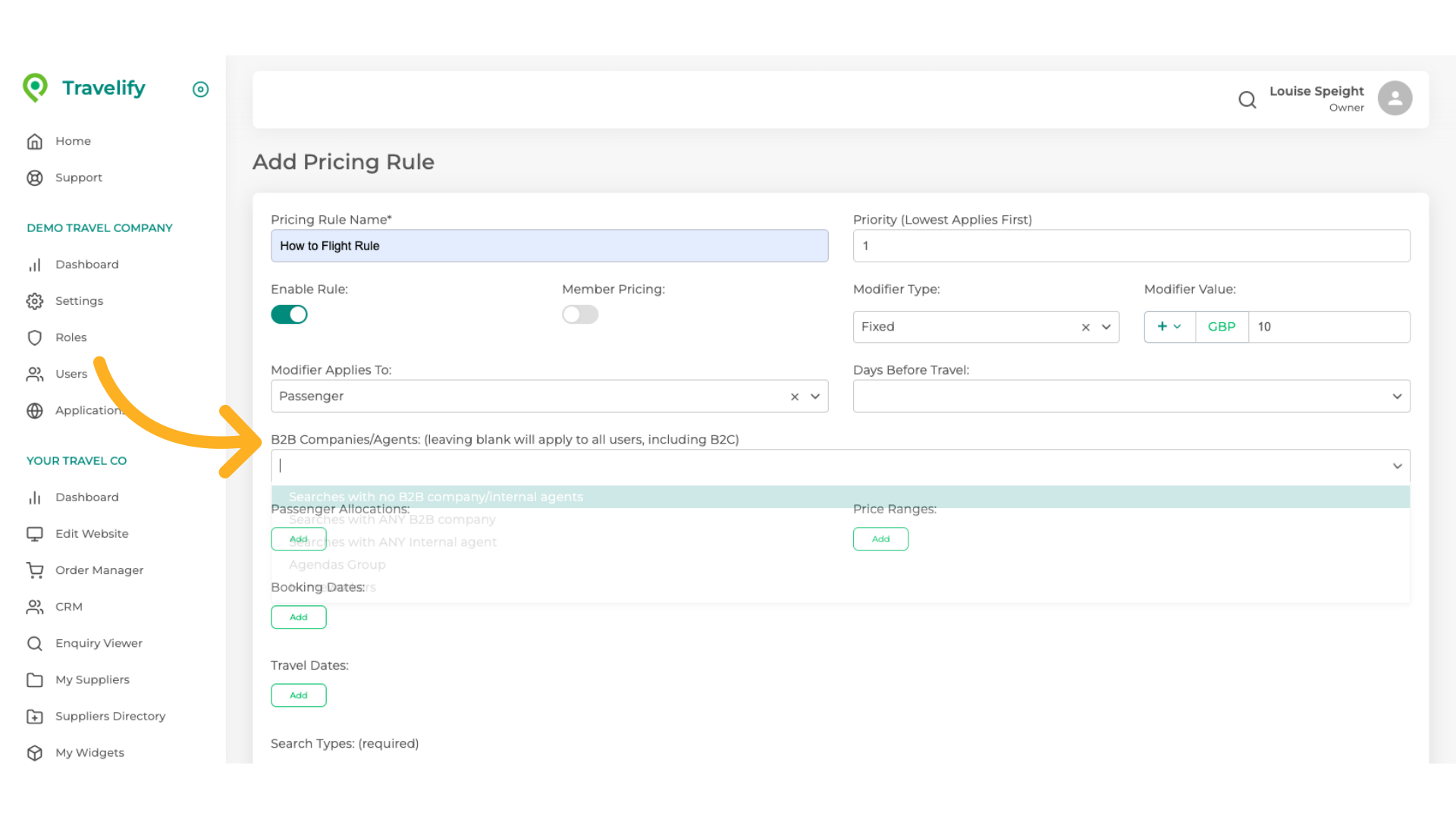
Task: Disable the Enable Rule toggle
Action: (289, 315)
